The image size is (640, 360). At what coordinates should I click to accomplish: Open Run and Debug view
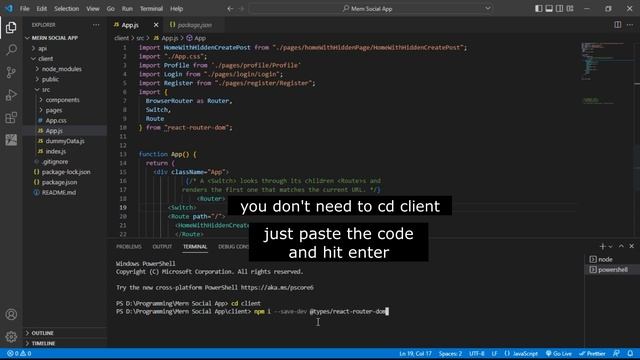tap(11, 95)
